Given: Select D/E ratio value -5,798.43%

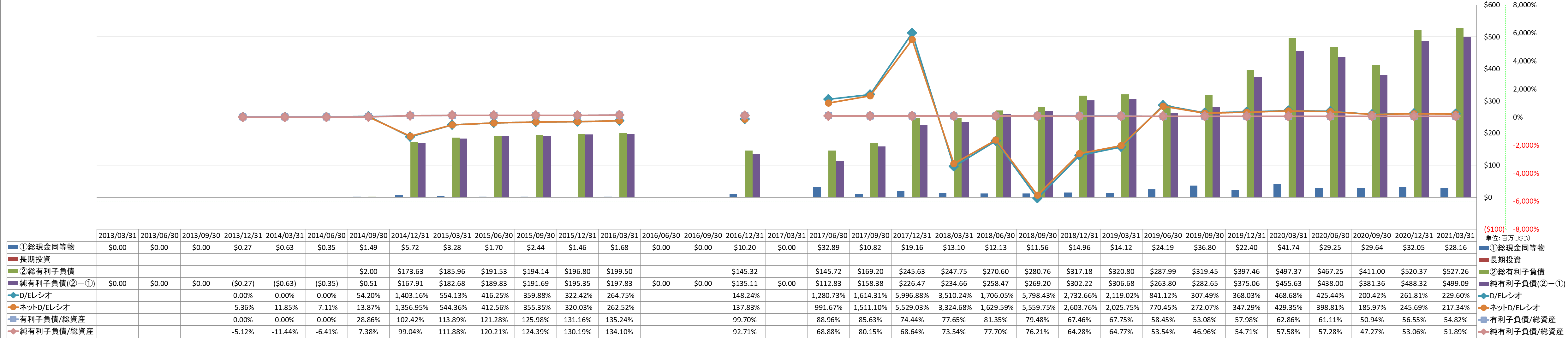Looking at the screenshot, I should click(x=1038, y=296).
